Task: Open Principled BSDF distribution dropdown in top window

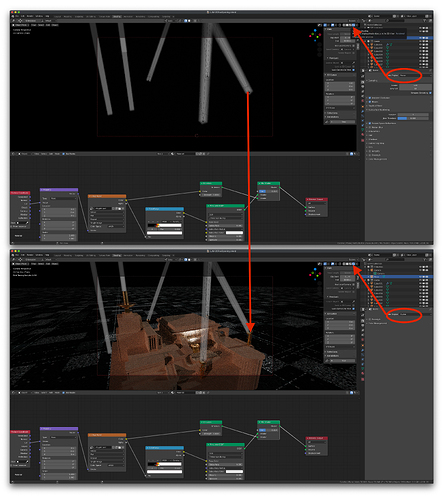Action: (x=226, y=215)
